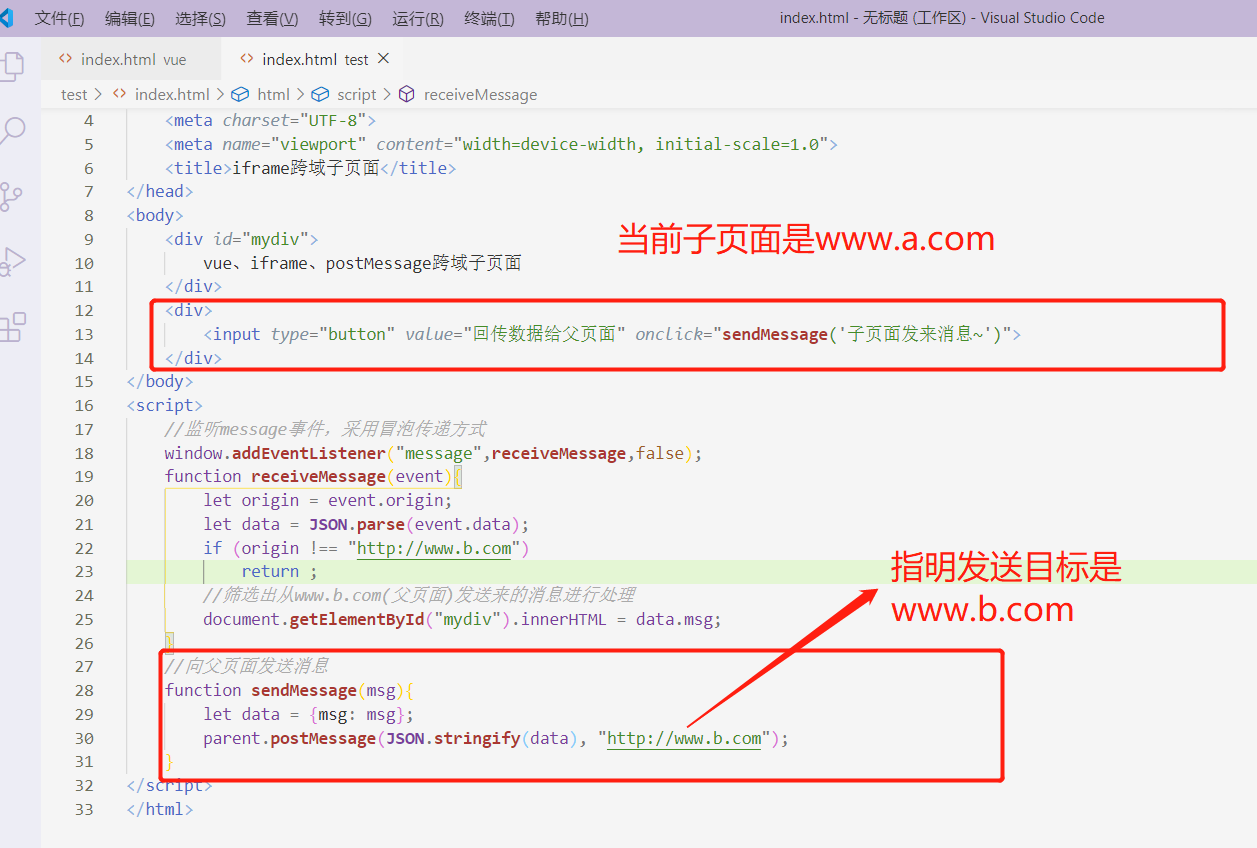Click the opening <body> tag on line 8
1257x848 pixels.
[155, 215]
